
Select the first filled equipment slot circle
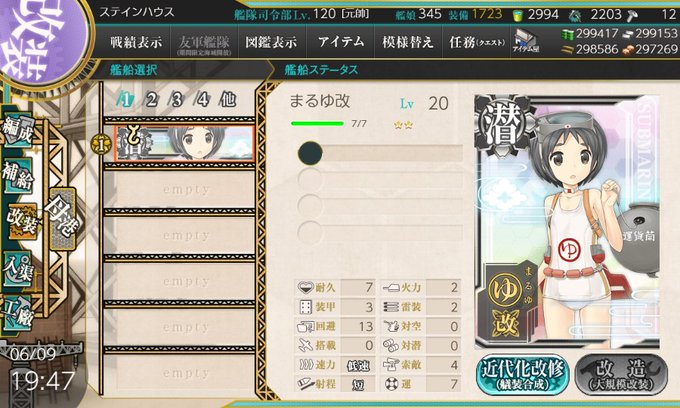point(310,153)
